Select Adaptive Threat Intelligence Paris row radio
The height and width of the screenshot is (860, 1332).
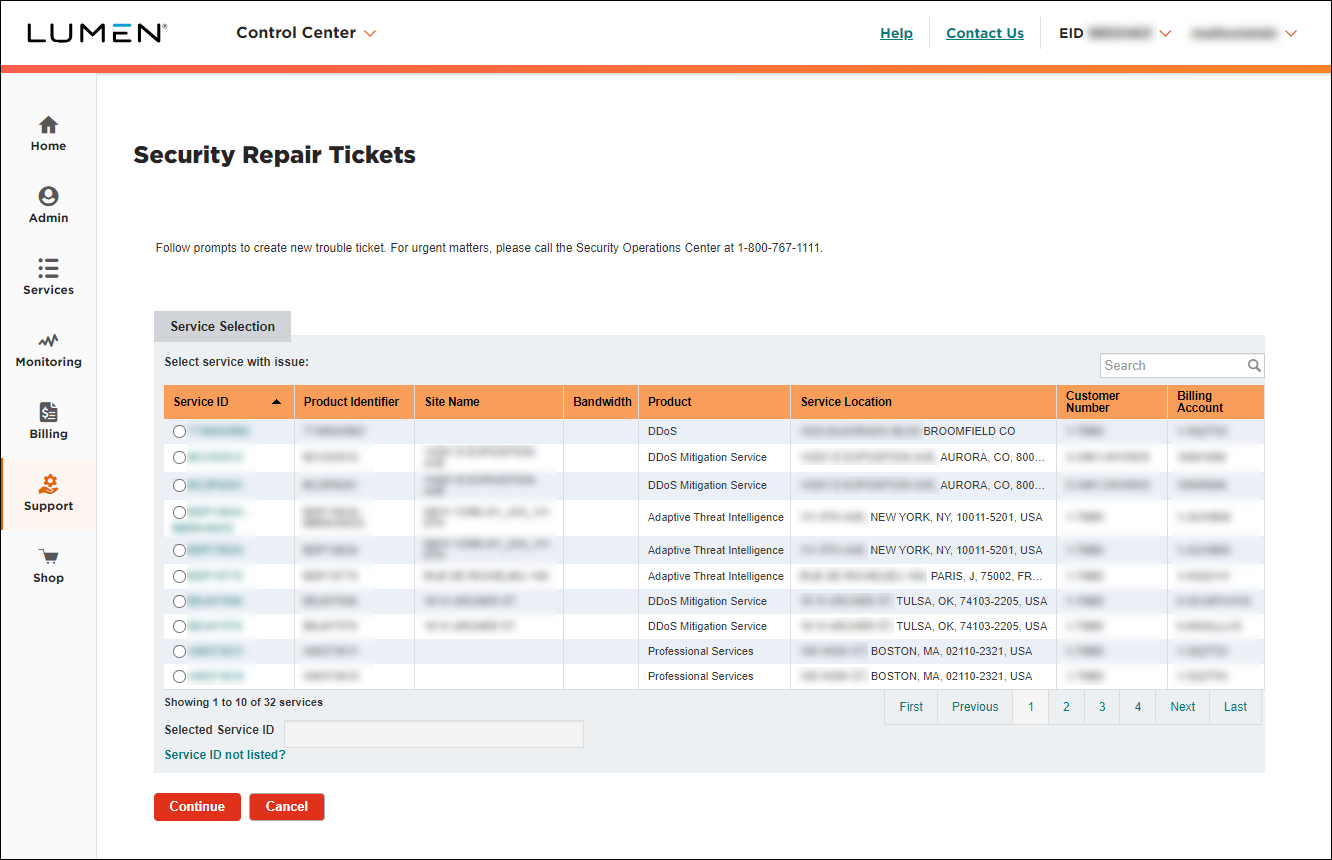tap(179, 576)
